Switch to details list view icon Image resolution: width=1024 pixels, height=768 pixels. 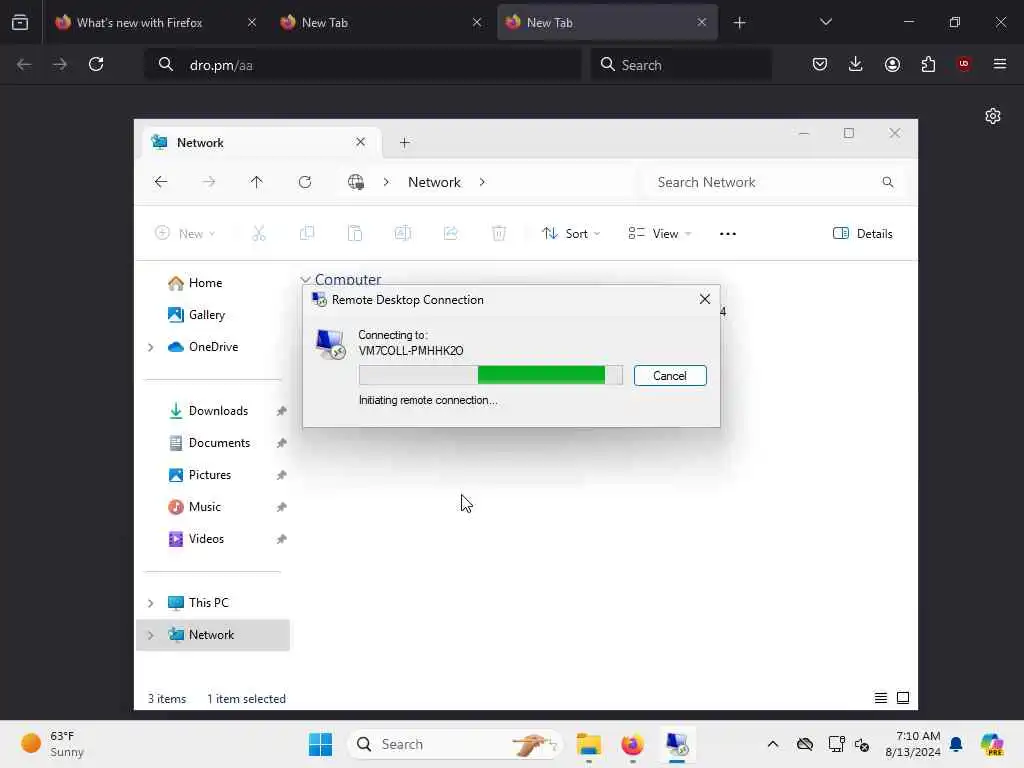click(881, 698)
